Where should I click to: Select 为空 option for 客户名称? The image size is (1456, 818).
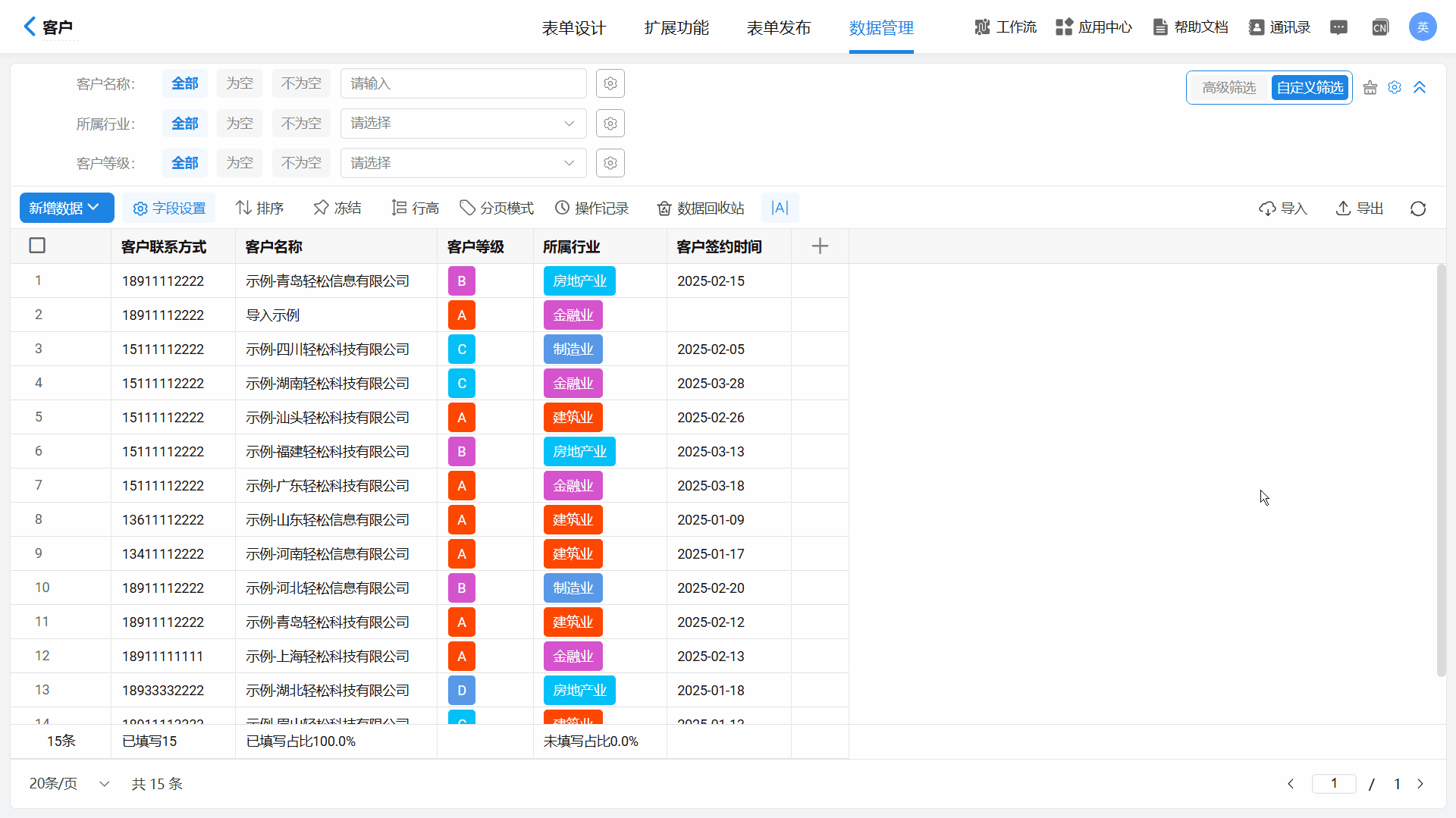click(239, 83)
